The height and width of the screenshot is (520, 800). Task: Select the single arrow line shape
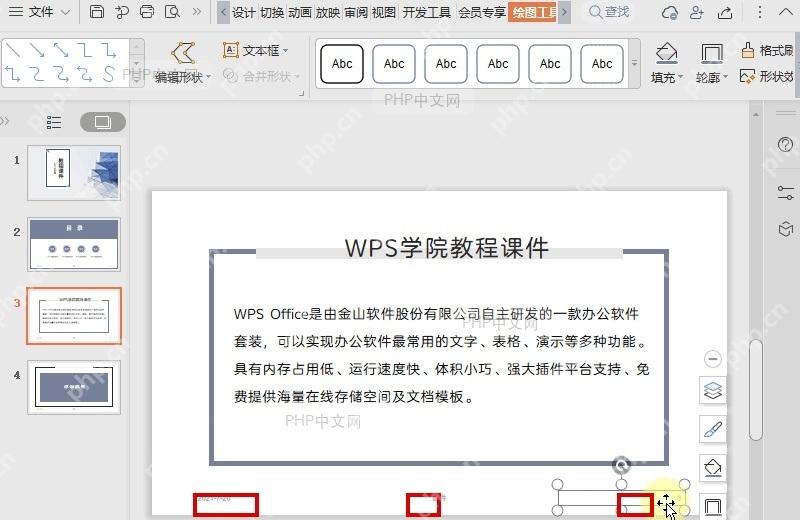37,50
